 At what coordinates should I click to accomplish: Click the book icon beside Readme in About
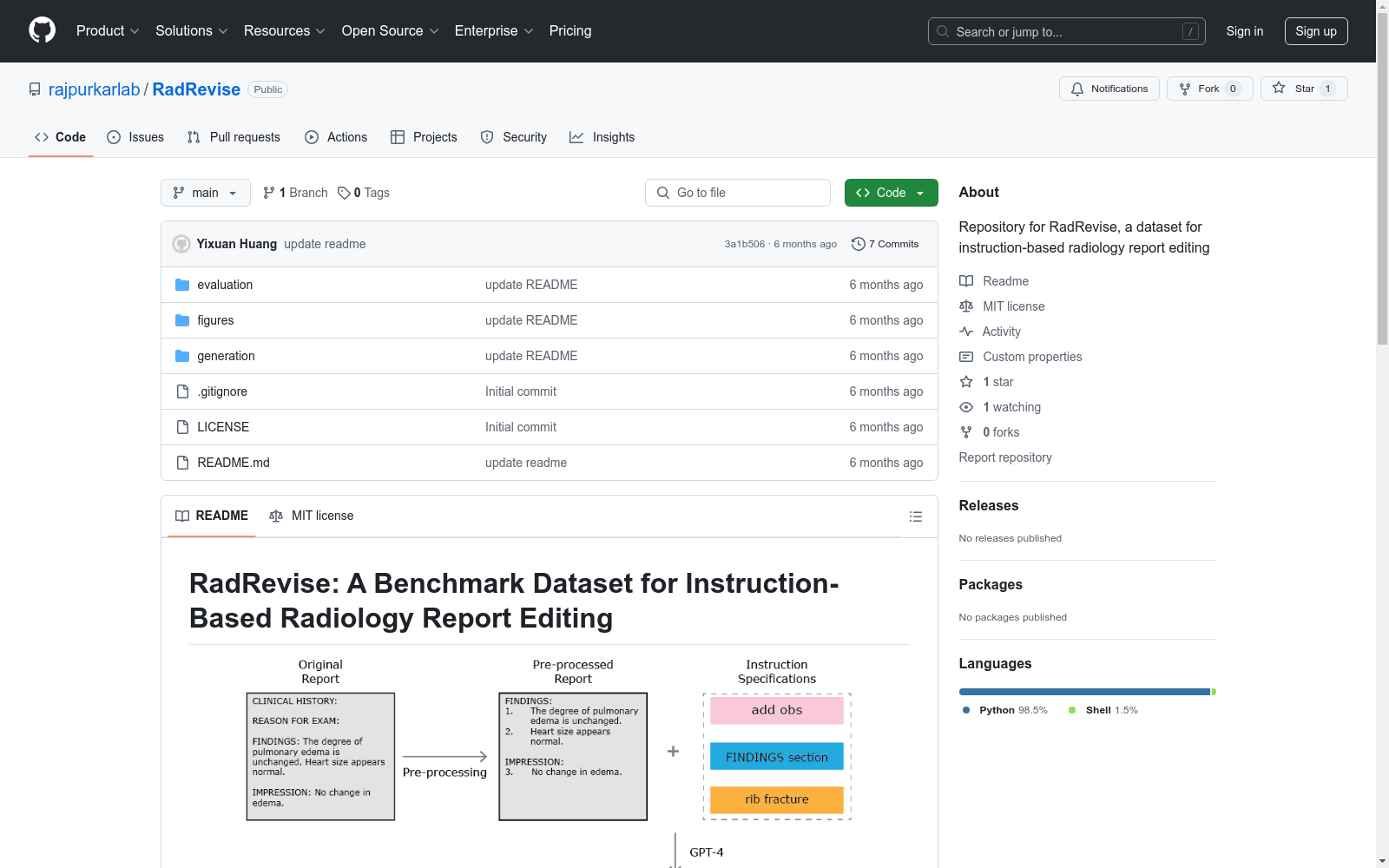tap(966, 281)
